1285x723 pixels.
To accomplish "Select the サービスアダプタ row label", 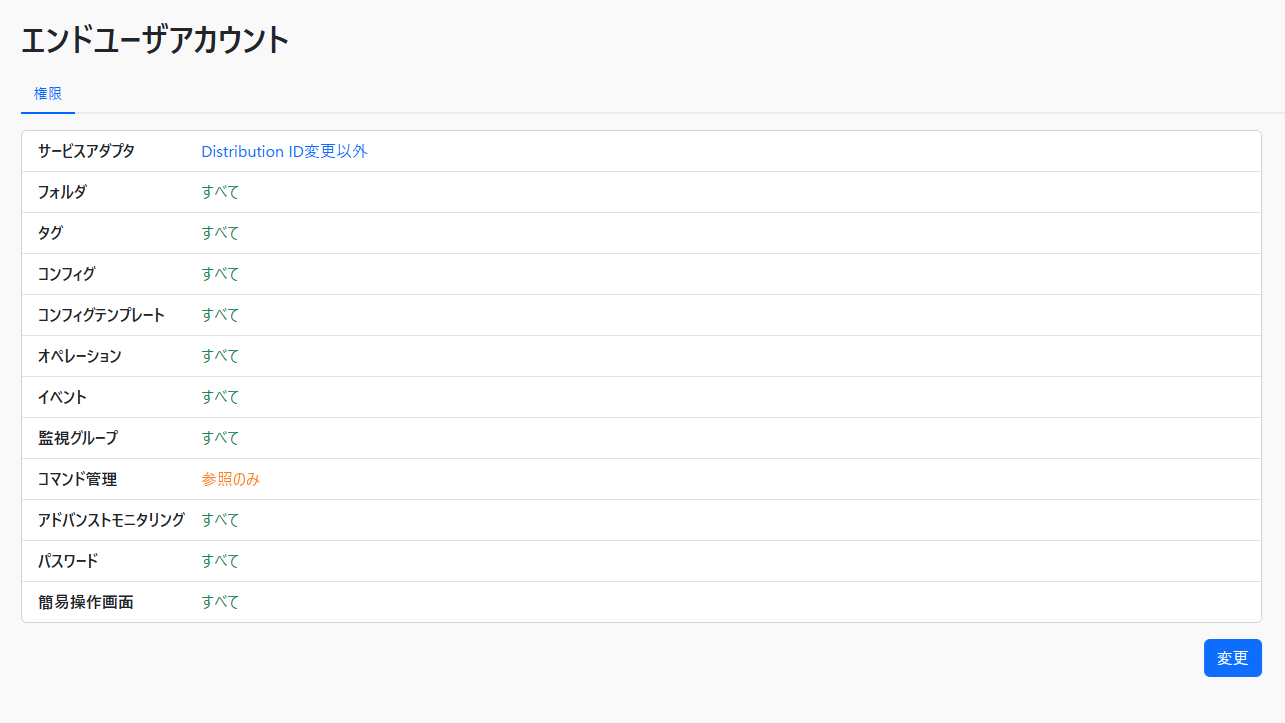I will coord(86,152).
